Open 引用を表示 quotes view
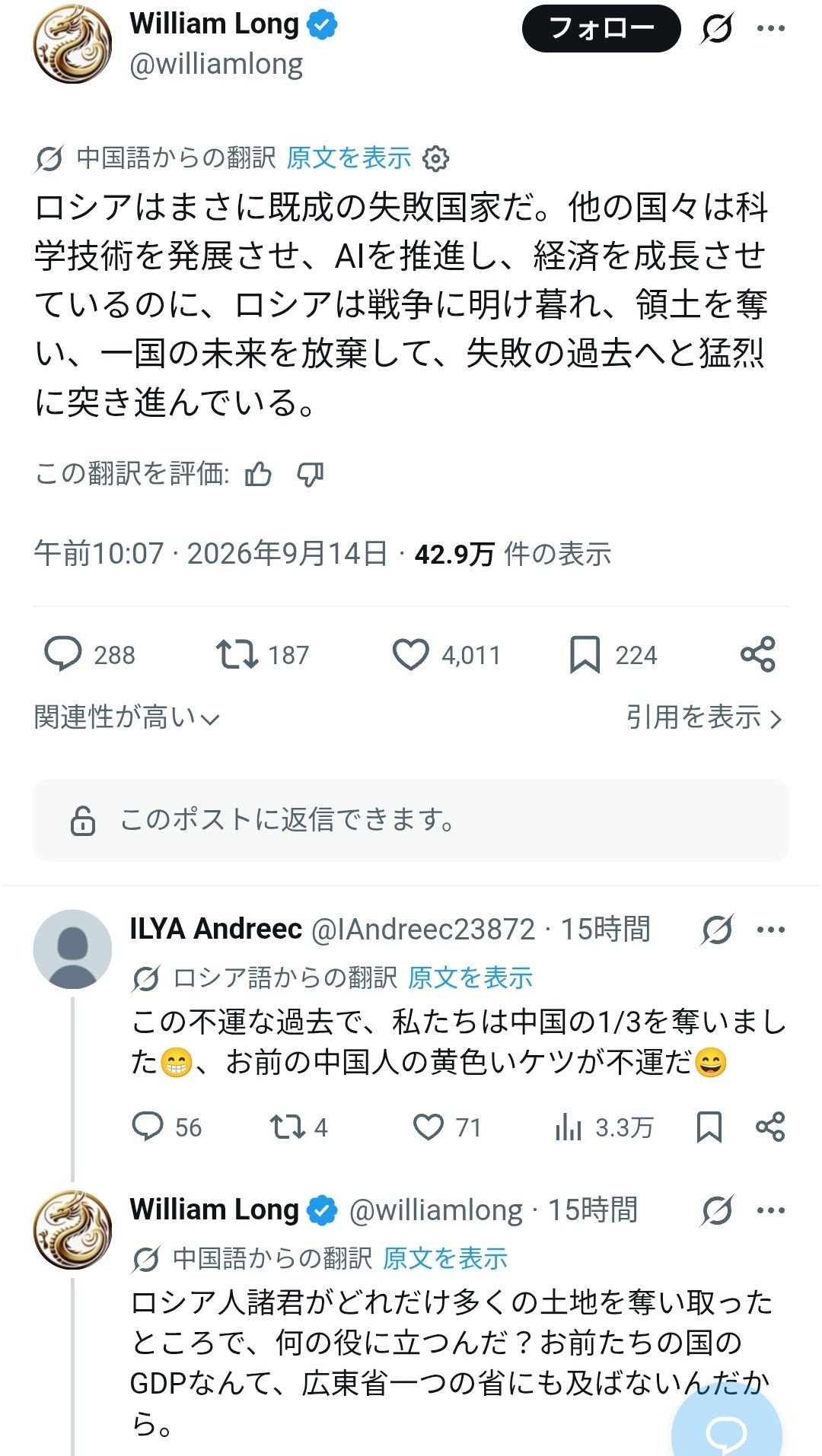The height and width of the screenshot is (1456, 822). click(x=704, y=717)
